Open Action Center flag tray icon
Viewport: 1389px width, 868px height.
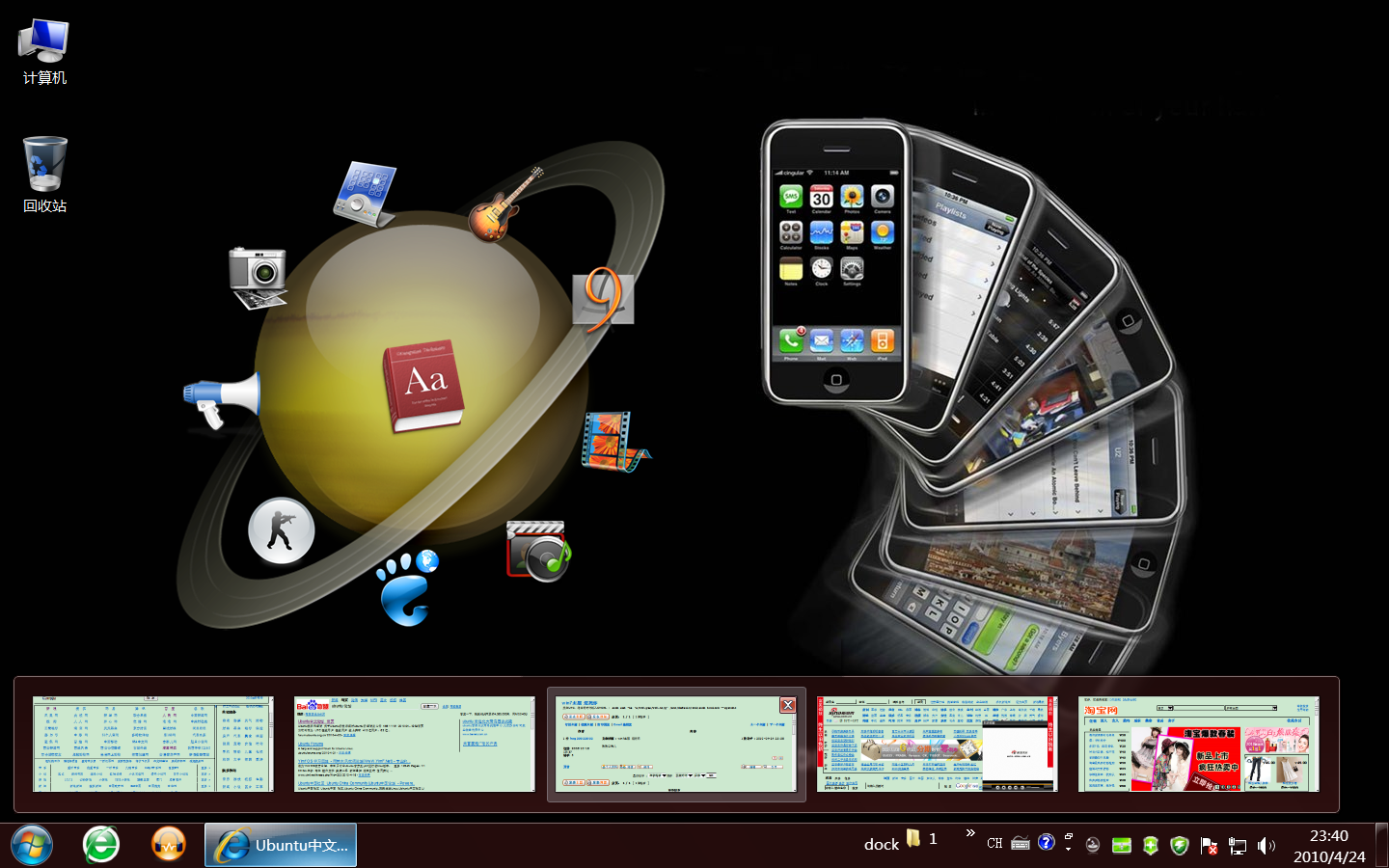[1209, 846]
